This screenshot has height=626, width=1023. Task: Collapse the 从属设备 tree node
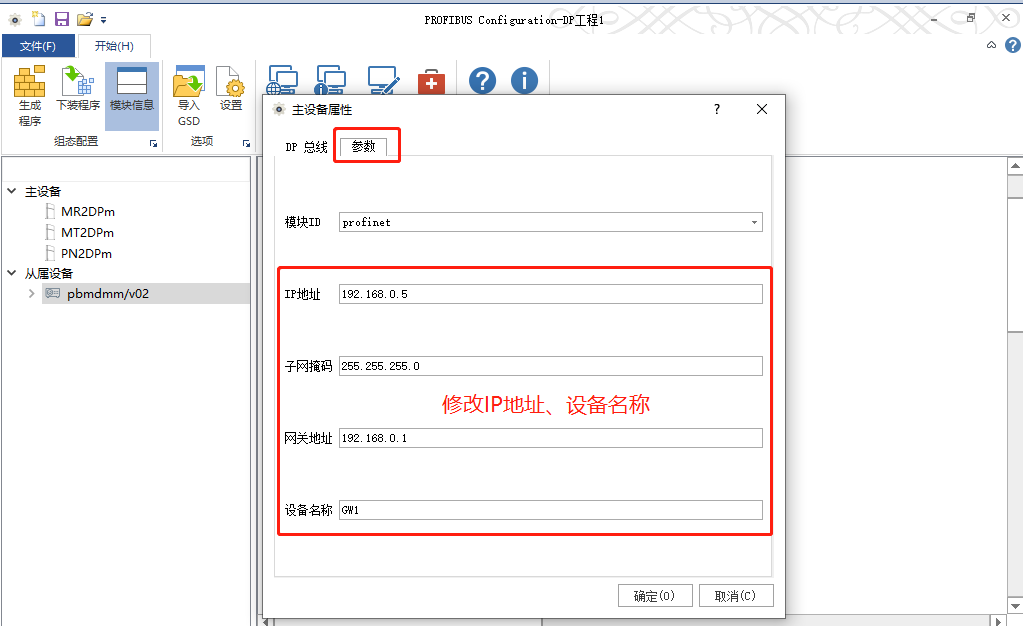(x=12, y=273)
